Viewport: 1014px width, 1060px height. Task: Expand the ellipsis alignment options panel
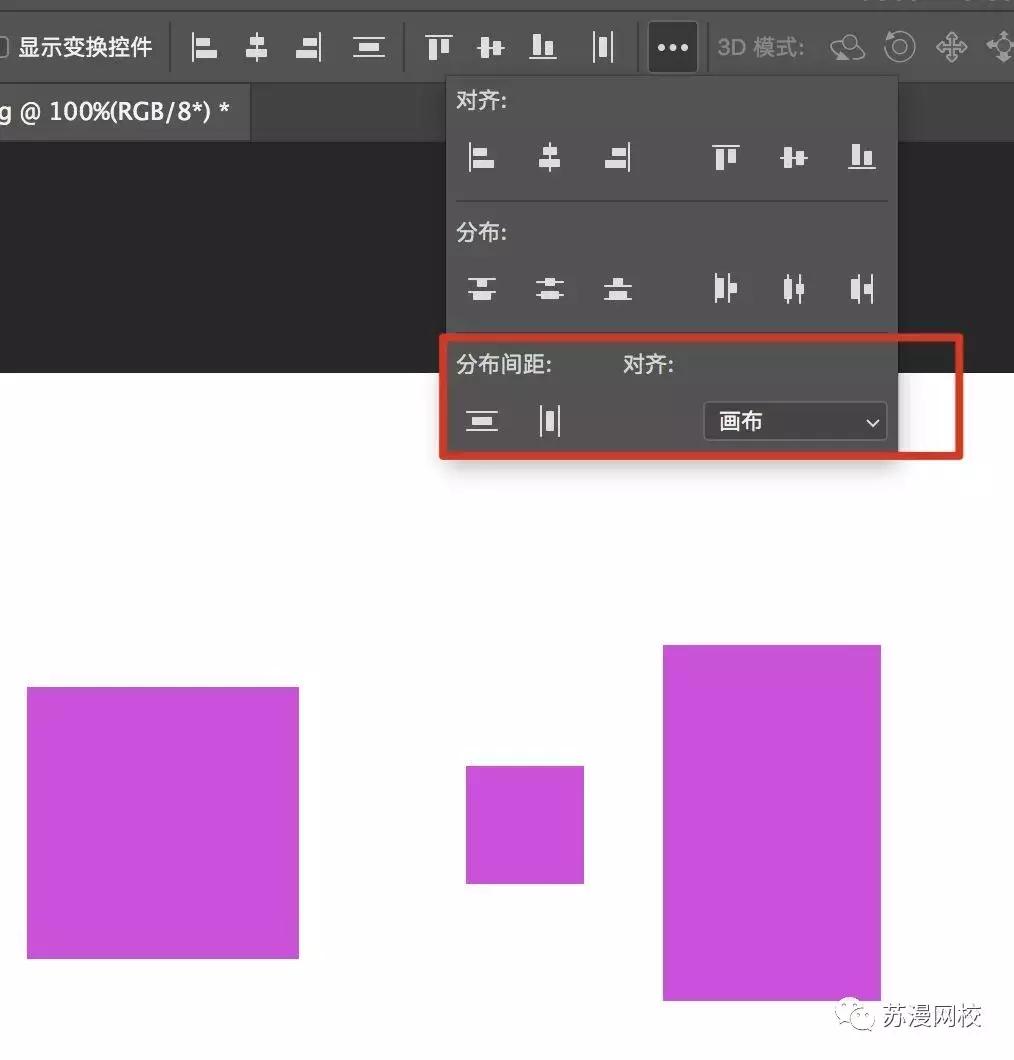(x=672, y=47)
